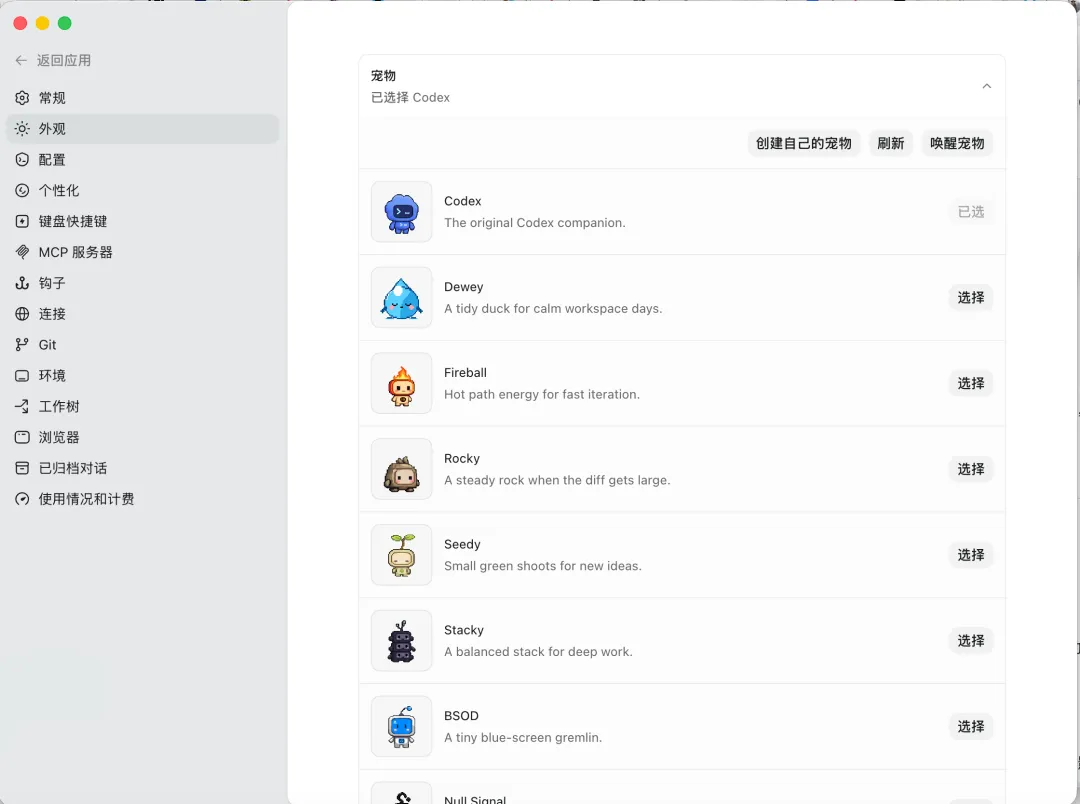Click the globe icon for 连接
This screenshot has height=804, width=1080.
(x=22, y=314)
